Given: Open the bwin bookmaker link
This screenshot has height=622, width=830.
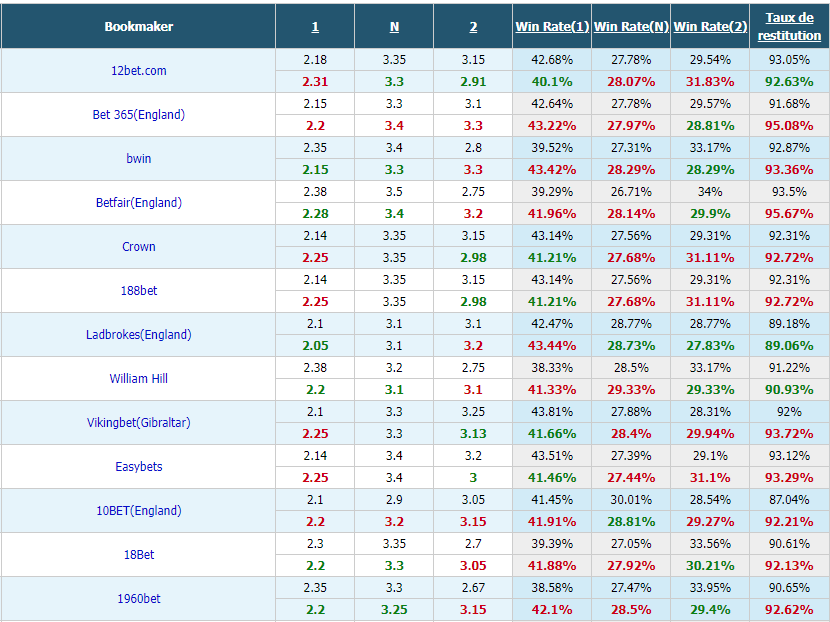Looking at the screenshot, I should pos(139,158).
